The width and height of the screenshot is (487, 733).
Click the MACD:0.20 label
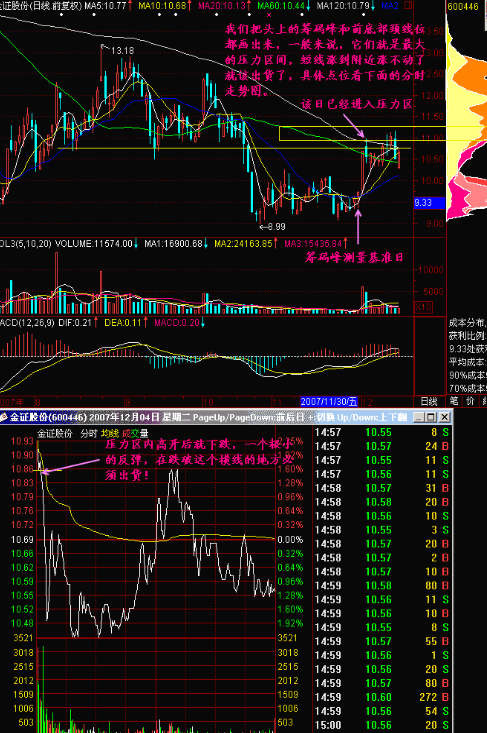point(177,323)
